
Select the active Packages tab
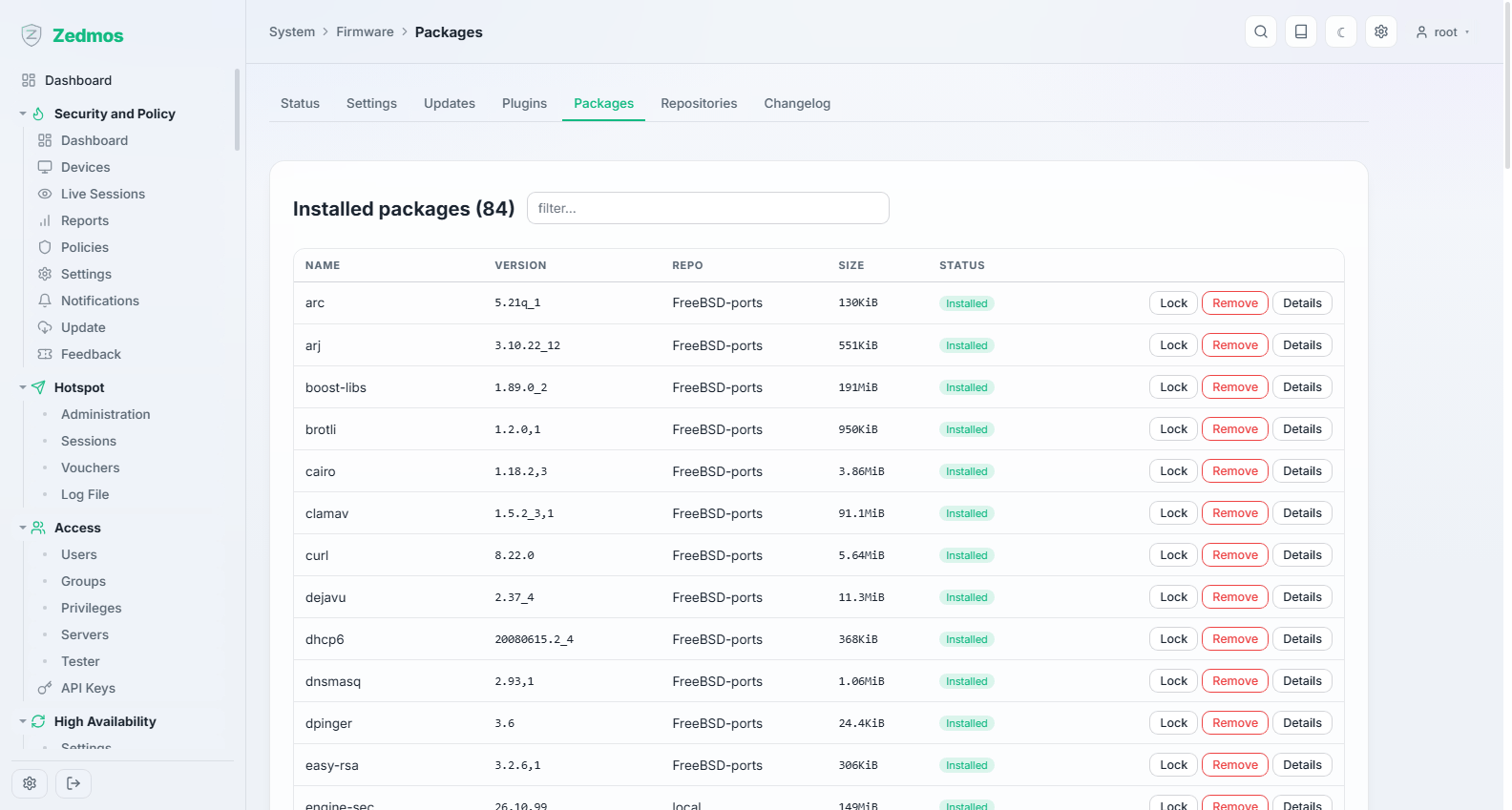click(603, 103)
